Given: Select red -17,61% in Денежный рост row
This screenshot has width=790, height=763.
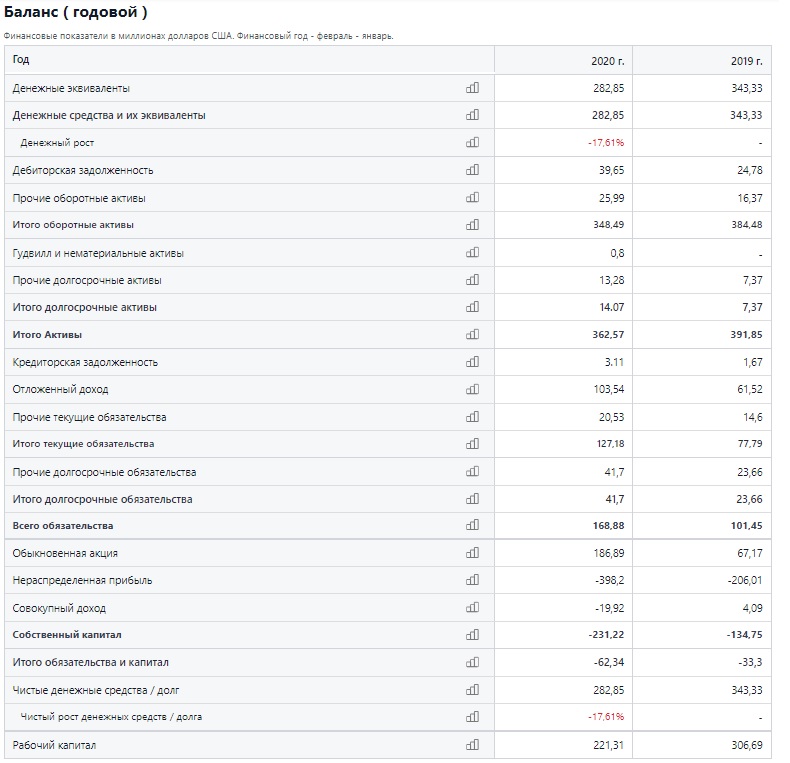Looking at the screenshot, I should 606,143.
